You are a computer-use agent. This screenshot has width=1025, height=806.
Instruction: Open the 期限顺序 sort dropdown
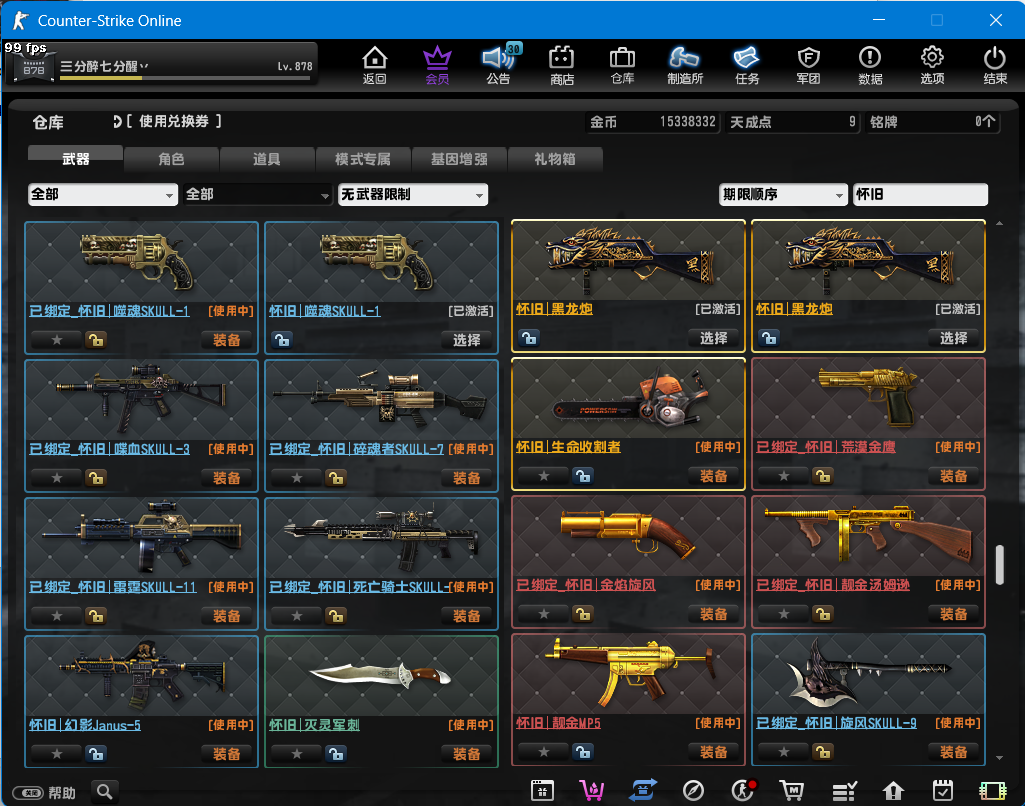(783, 195)
